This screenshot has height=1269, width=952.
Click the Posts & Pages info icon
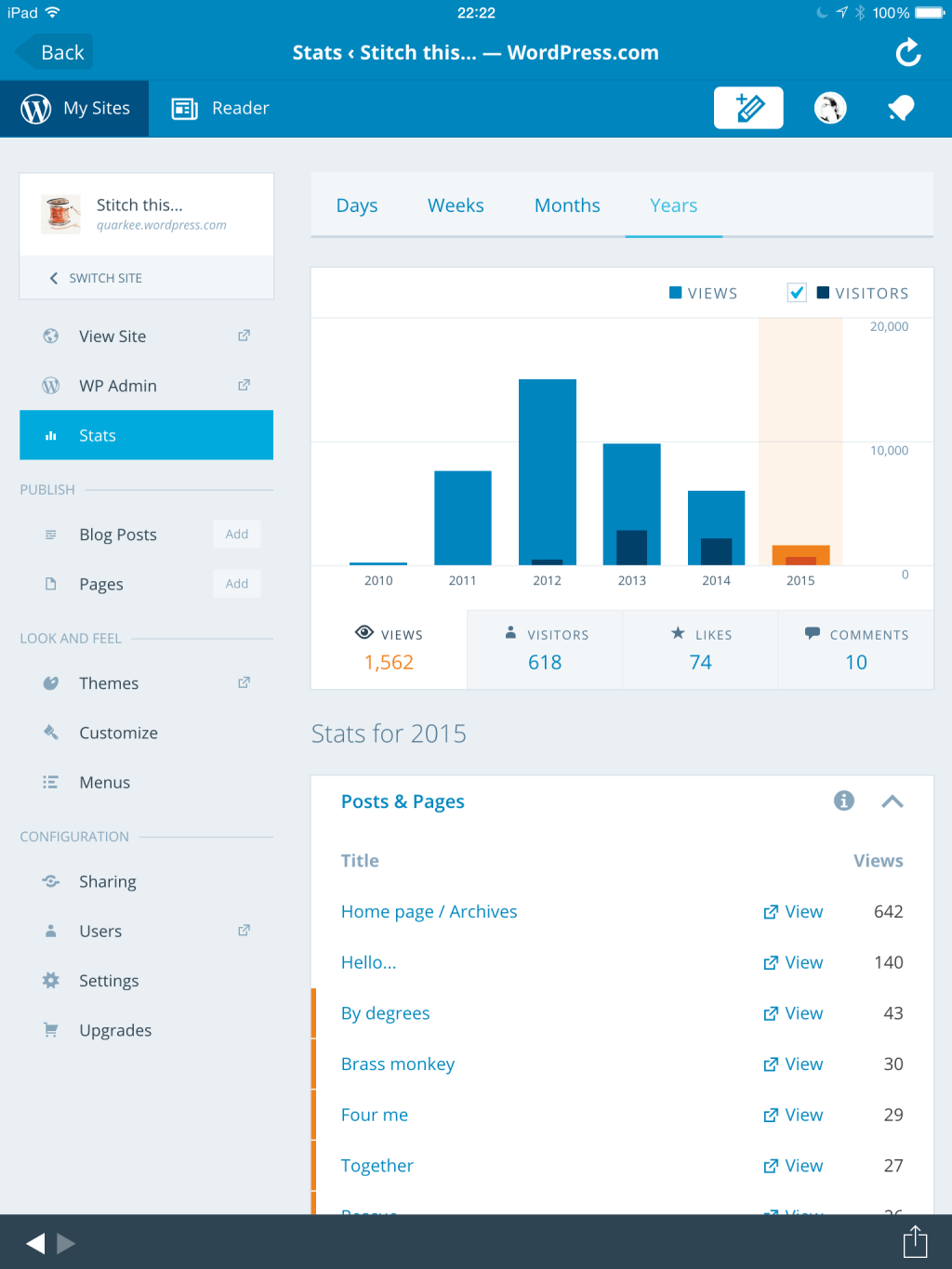pyautogui.click(x=844, y=800)
